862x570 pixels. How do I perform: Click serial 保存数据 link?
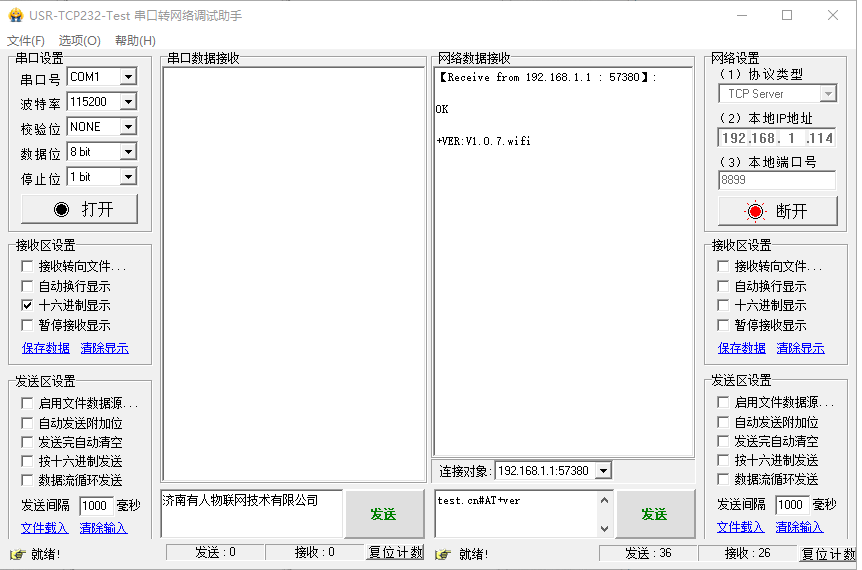[46, 348]
